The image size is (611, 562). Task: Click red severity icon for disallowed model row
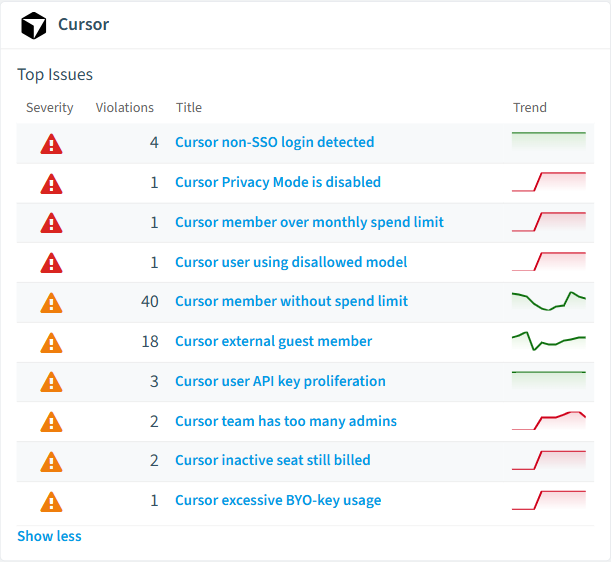51,263
